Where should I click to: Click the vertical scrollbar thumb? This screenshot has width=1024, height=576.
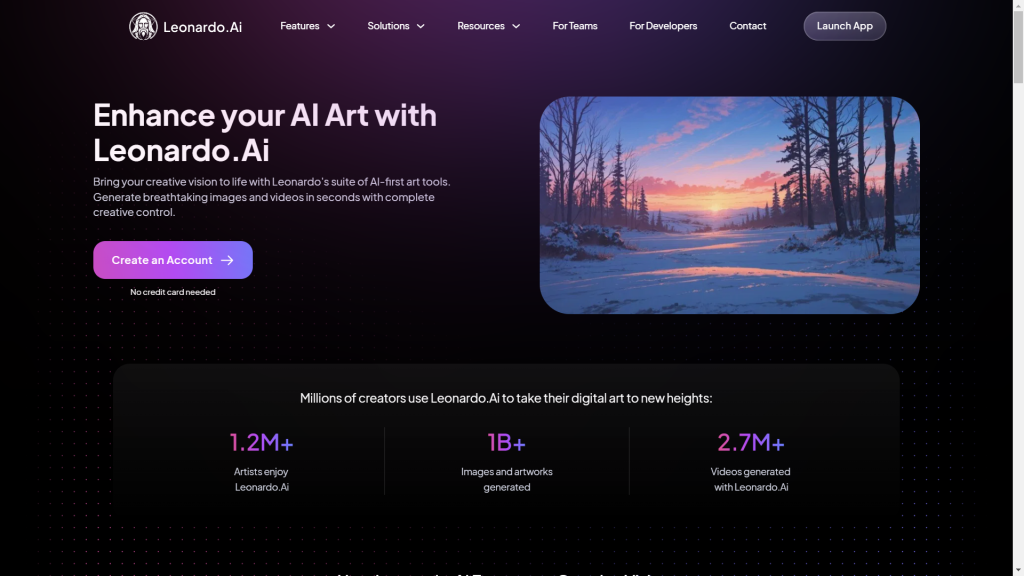1018,47
